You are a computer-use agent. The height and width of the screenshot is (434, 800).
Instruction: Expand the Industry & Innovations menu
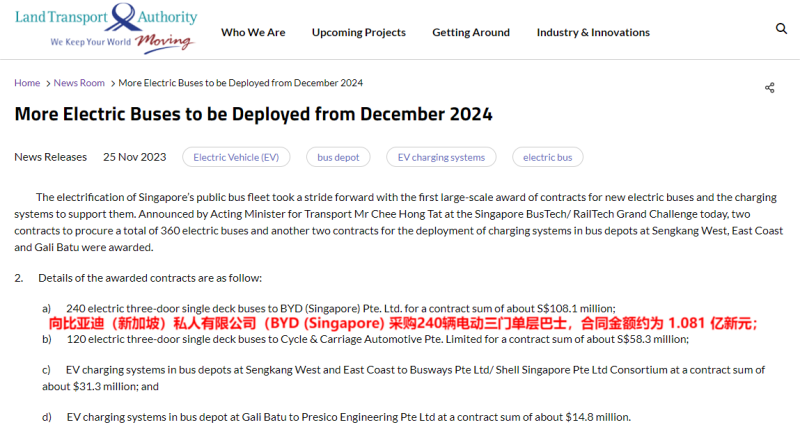pos(592,32)
